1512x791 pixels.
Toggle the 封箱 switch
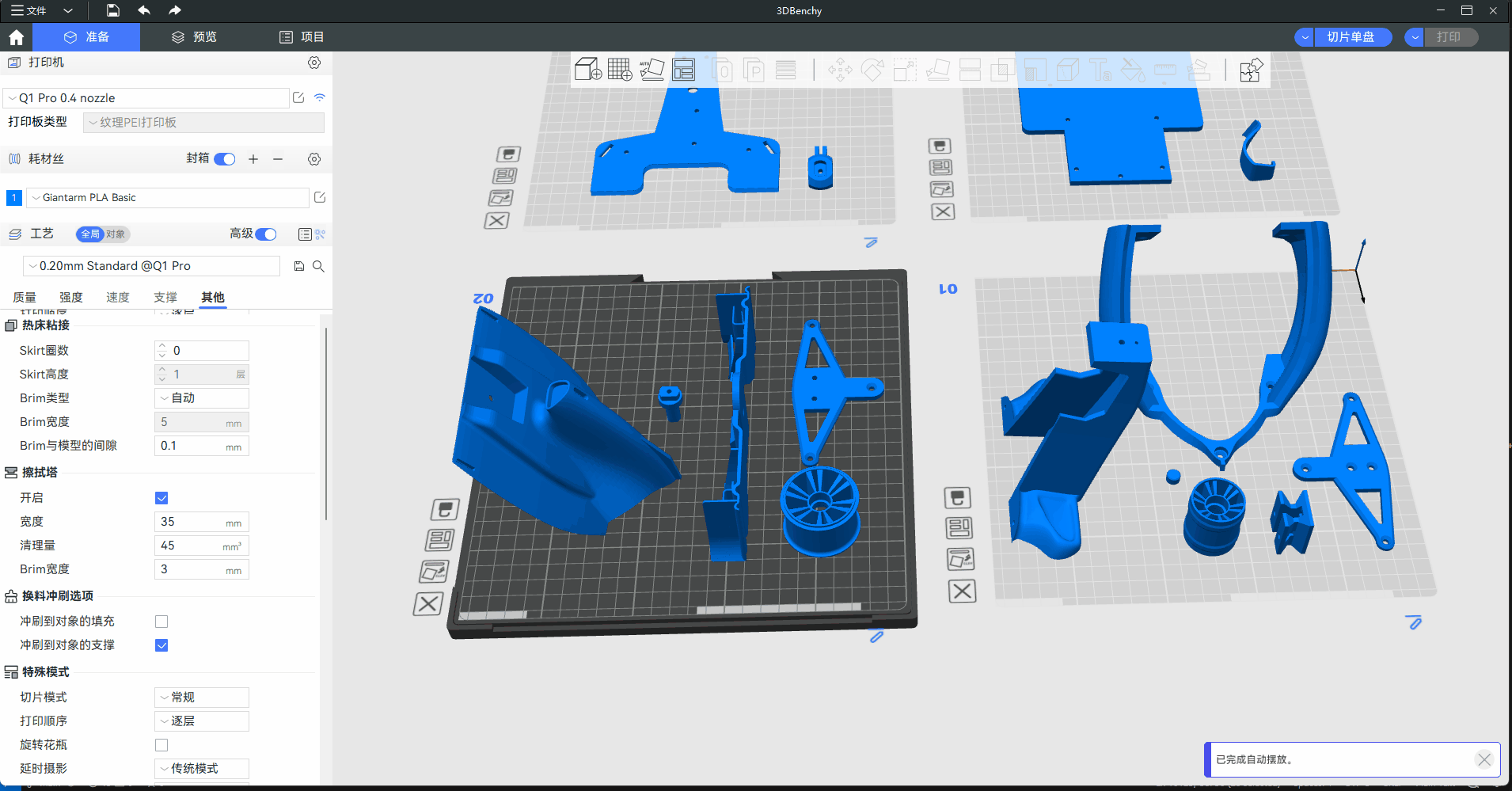[225, 159]
